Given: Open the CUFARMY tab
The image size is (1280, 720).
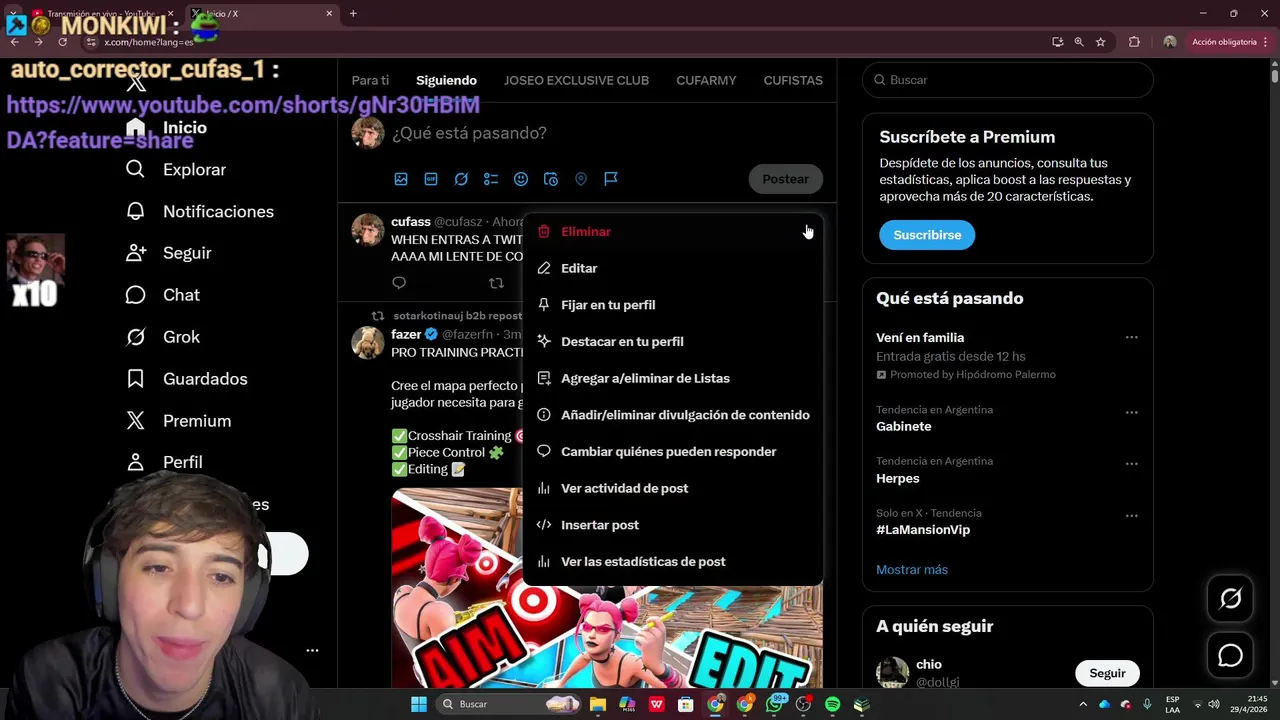Looking at the screenshot, I should (x=706, y=80).
